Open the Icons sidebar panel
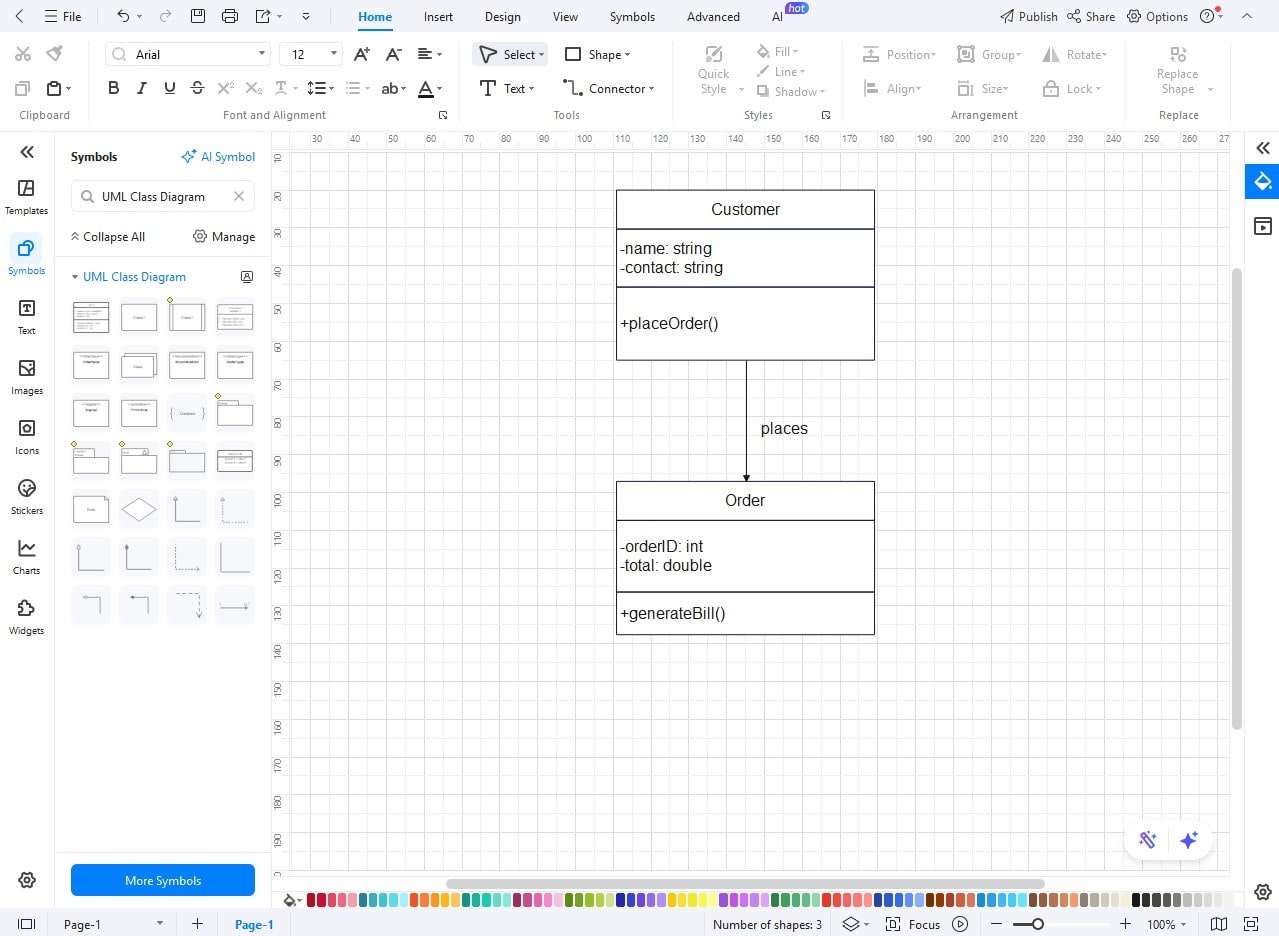Viewport: 1279px width, 936px height. click(27, 436)
